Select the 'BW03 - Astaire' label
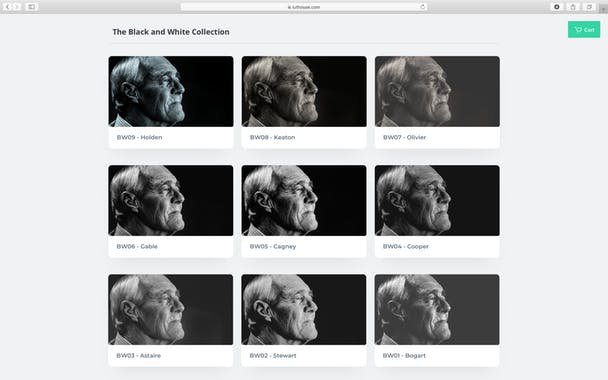This screenshot has width=608, height=380. (x=139, y=355)
